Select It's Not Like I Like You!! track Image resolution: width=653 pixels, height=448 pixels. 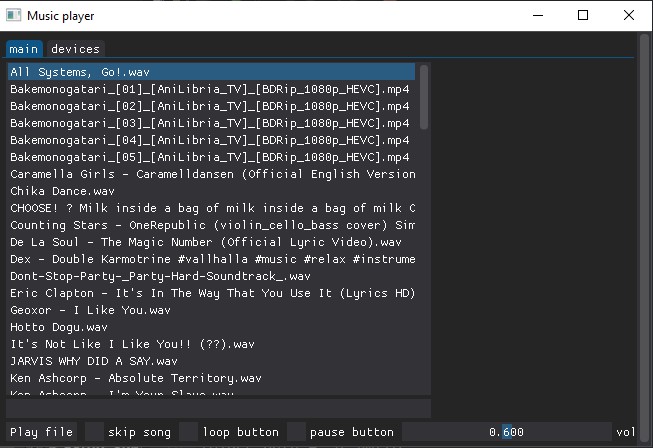[x=211, y=344]
